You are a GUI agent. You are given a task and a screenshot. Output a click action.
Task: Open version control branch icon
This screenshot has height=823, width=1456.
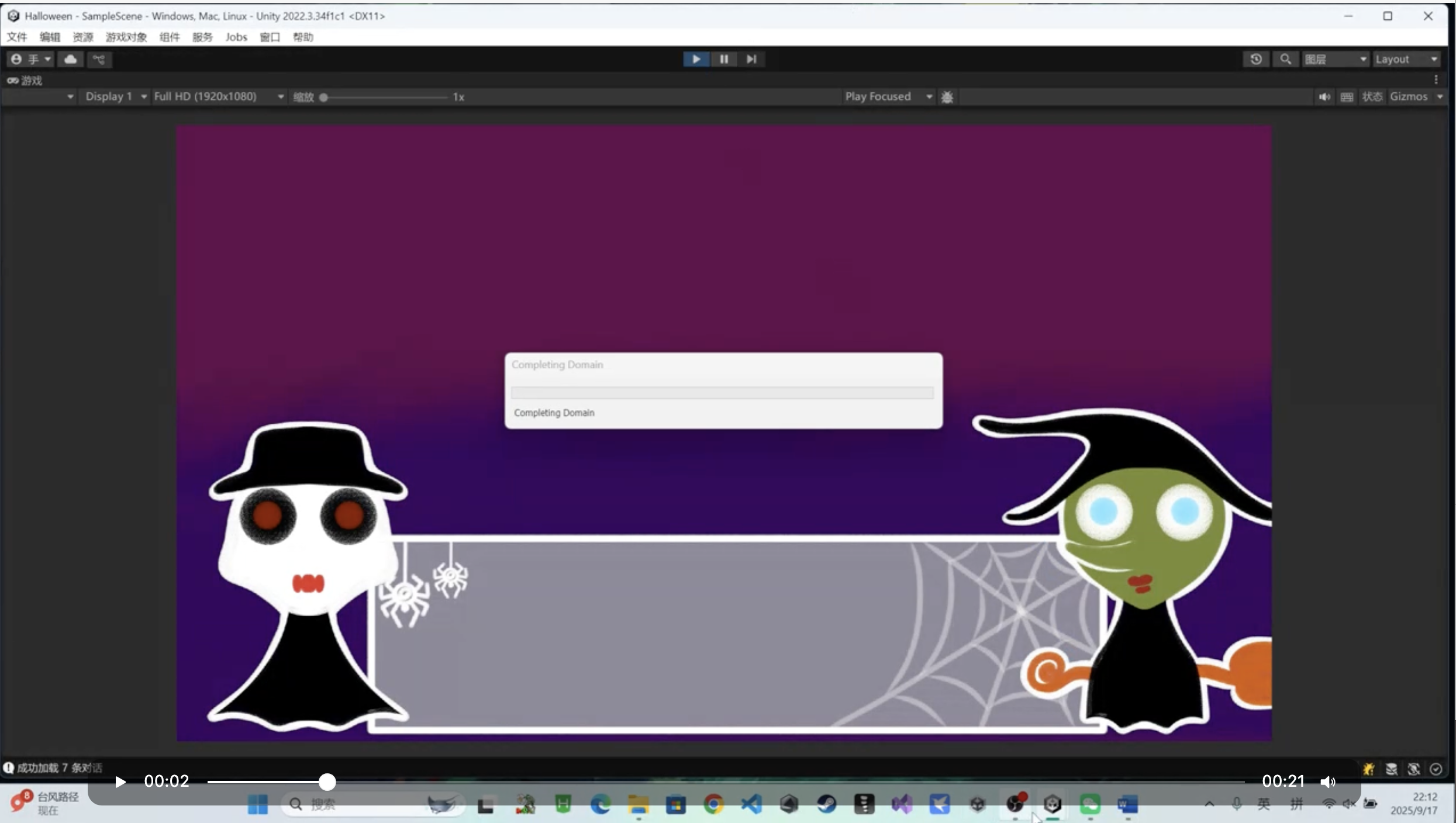[x=99, y=59]
